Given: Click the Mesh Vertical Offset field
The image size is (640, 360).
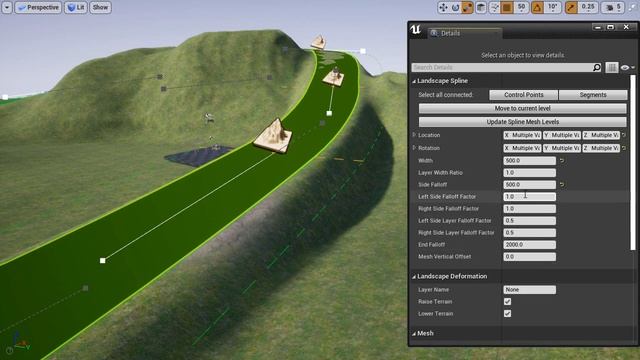Looking at the screenshot, I should click(x=529, y=257).
